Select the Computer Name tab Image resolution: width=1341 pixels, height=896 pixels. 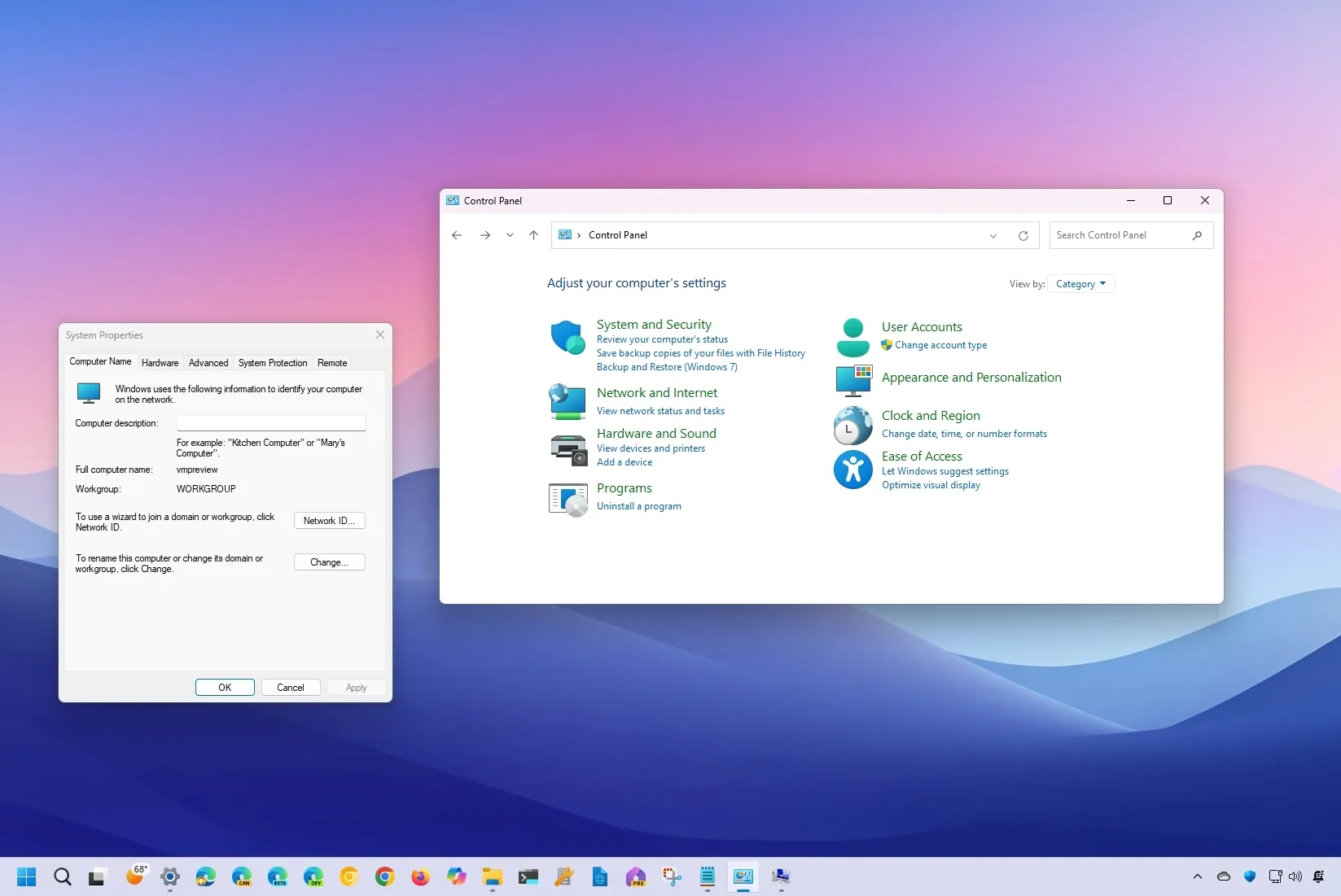(100, 361)
